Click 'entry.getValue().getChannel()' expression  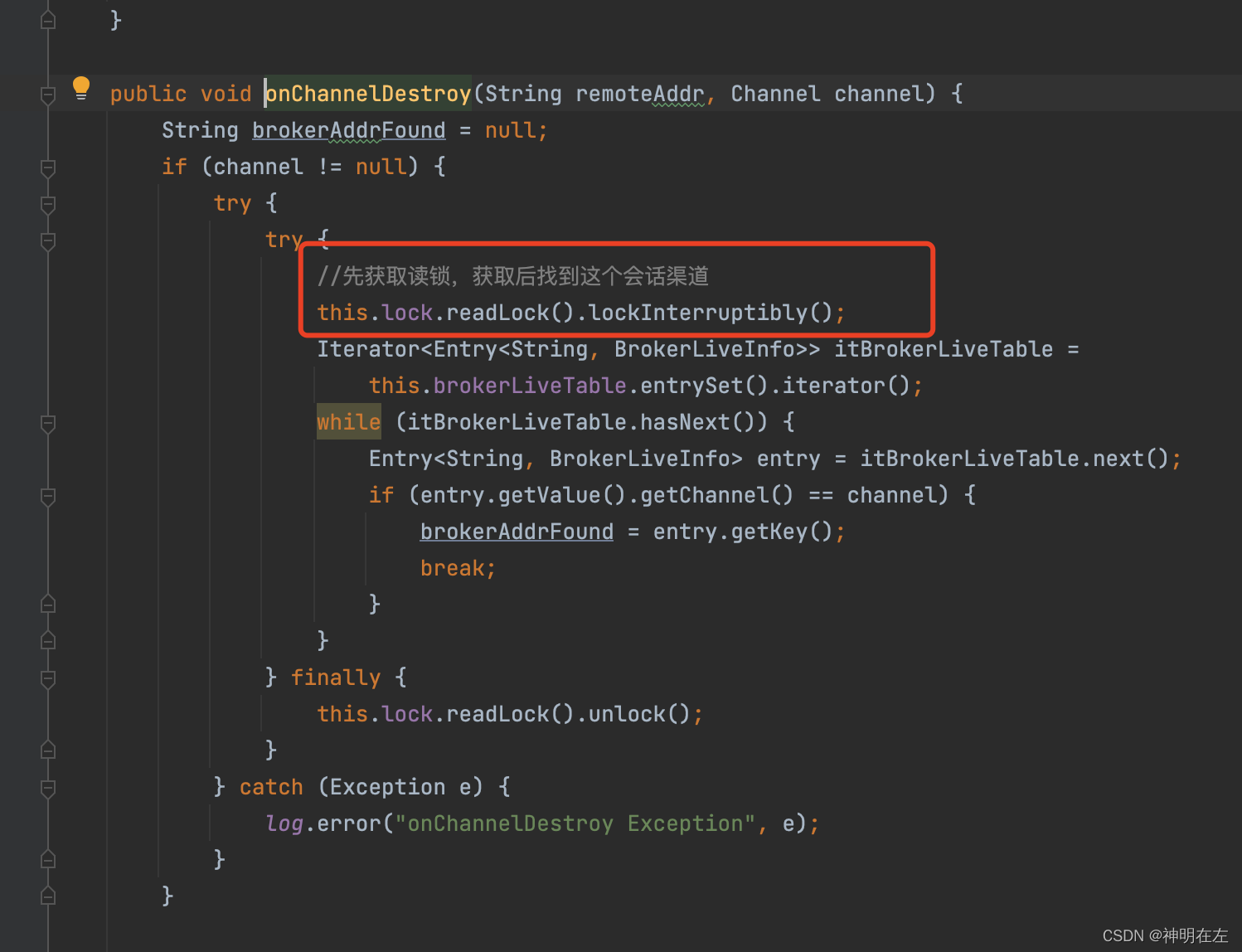click(607, 495)
